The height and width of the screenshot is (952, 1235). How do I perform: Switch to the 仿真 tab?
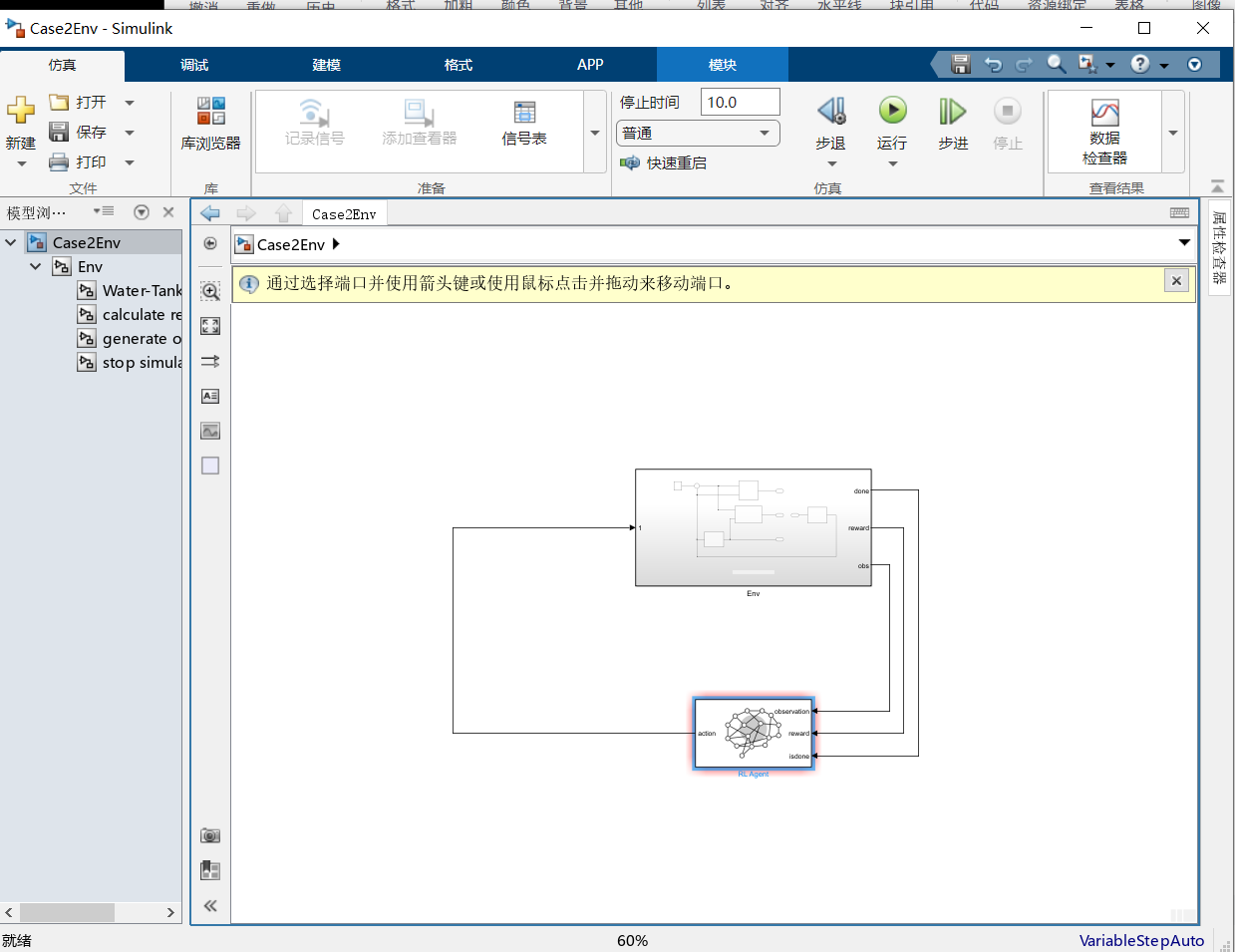pyautogui.click(x=62, y=65)
